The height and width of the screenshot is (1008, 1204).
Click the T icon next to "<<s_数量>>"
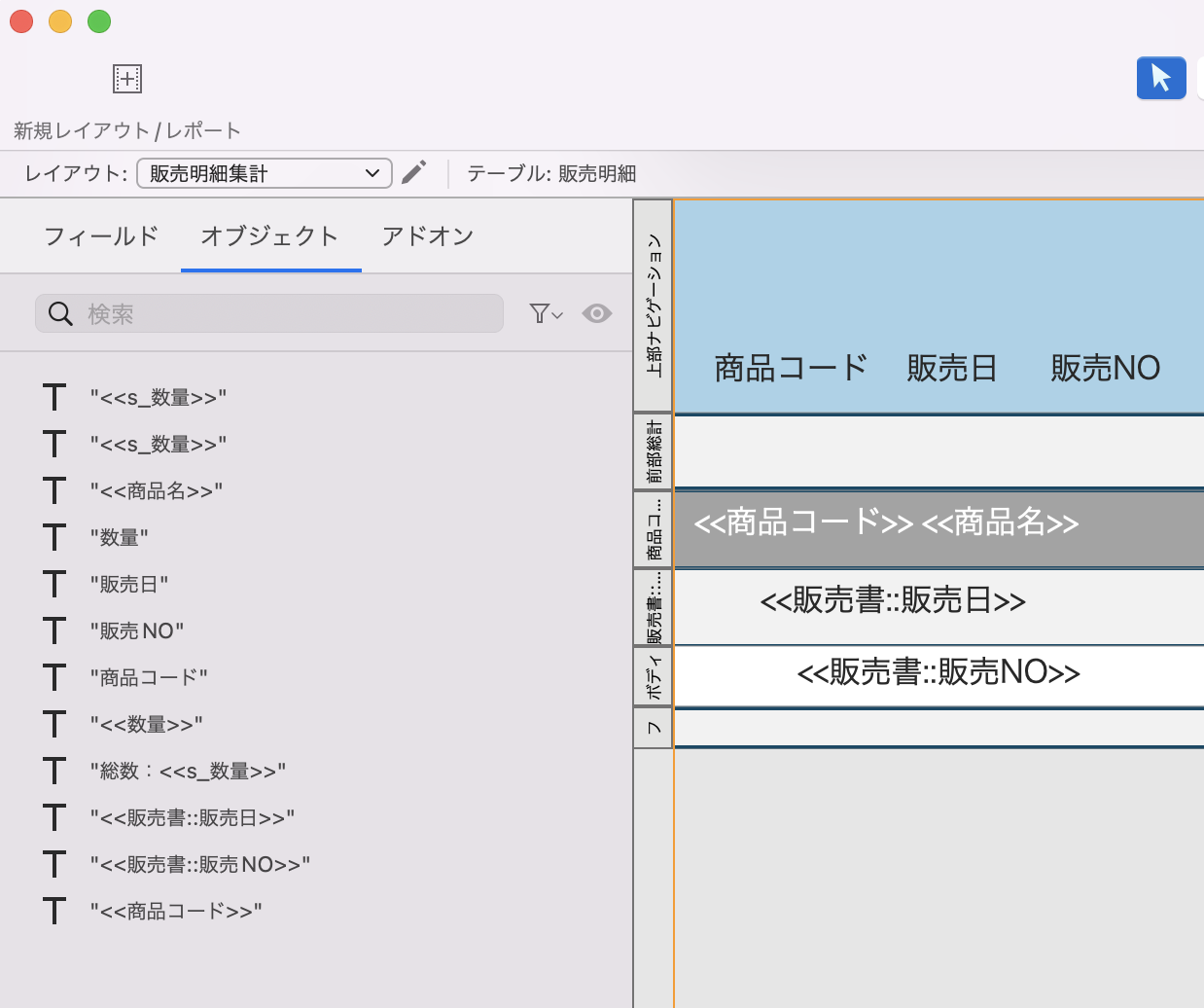[54, 397]
